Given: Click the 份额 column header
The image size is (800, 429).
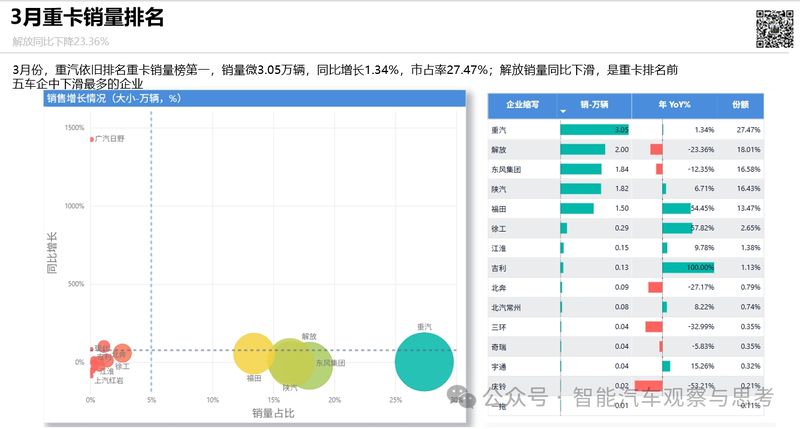Looking at the screenshot, I should point(739,104).
